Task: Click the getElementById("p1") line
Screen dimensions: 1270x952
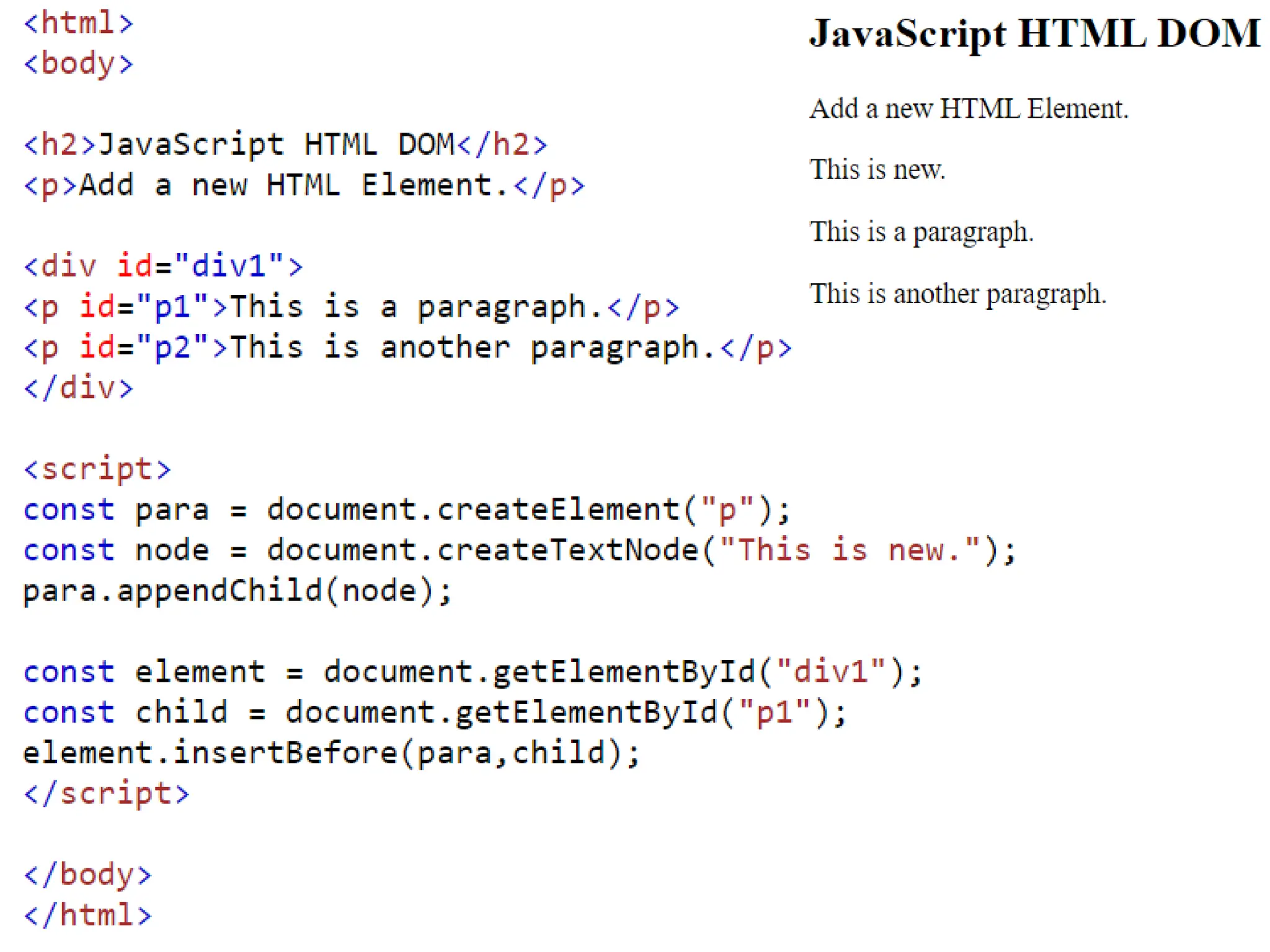Action: [435, 712]
